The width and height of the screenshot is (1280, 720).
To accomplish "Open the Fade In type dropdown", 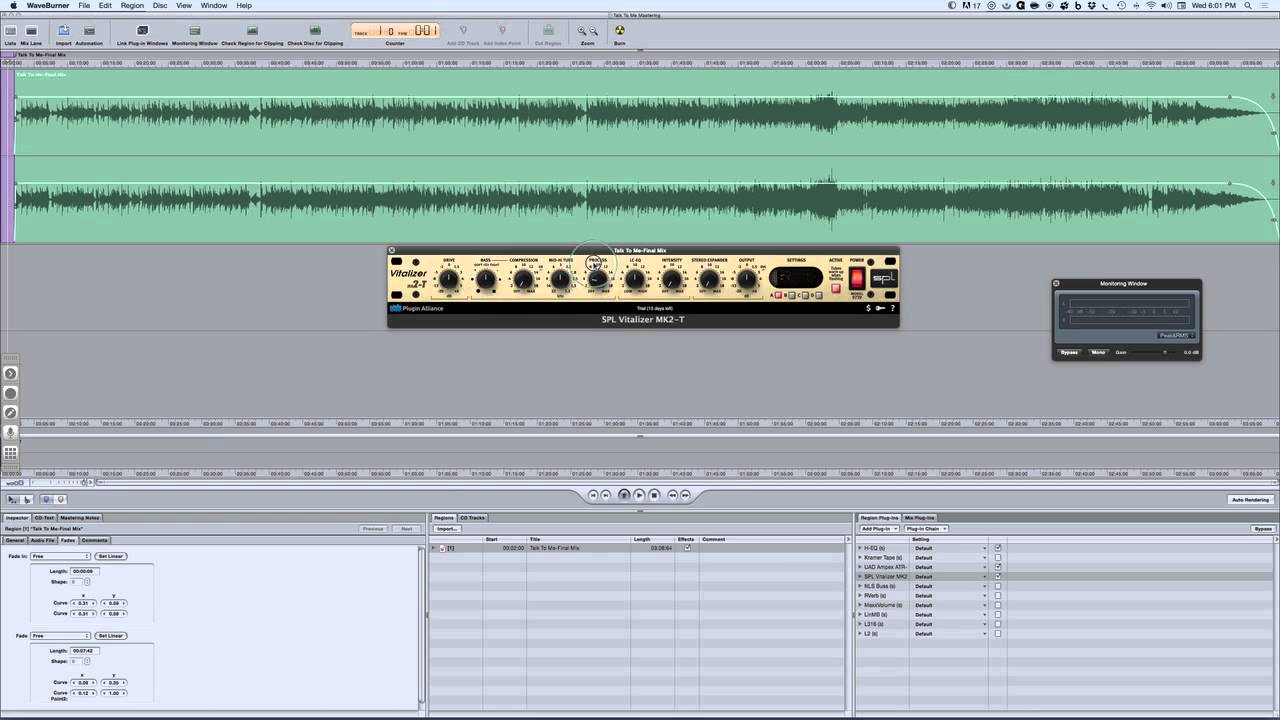I will tap(60, 556).
